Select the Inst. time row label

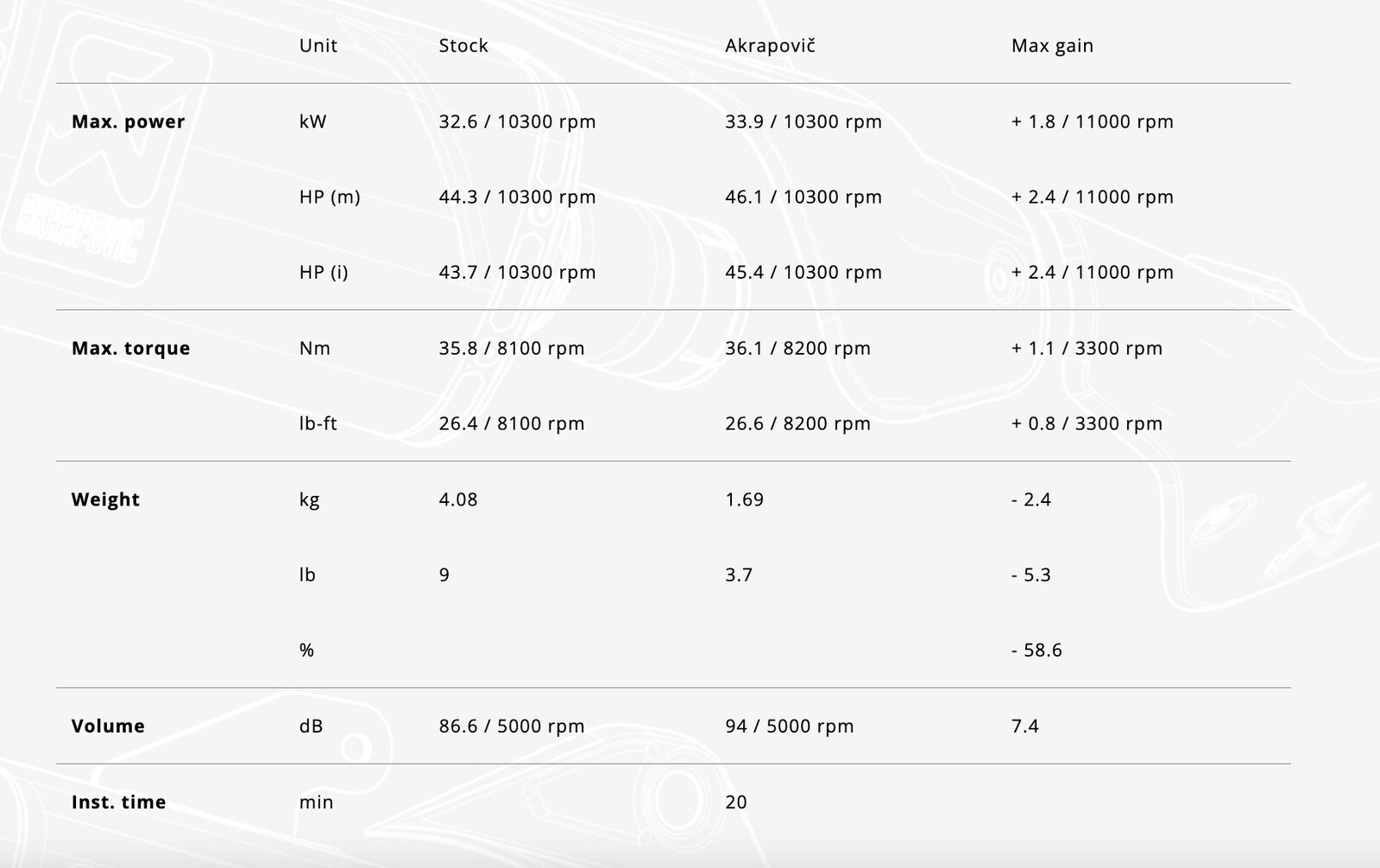118,802
